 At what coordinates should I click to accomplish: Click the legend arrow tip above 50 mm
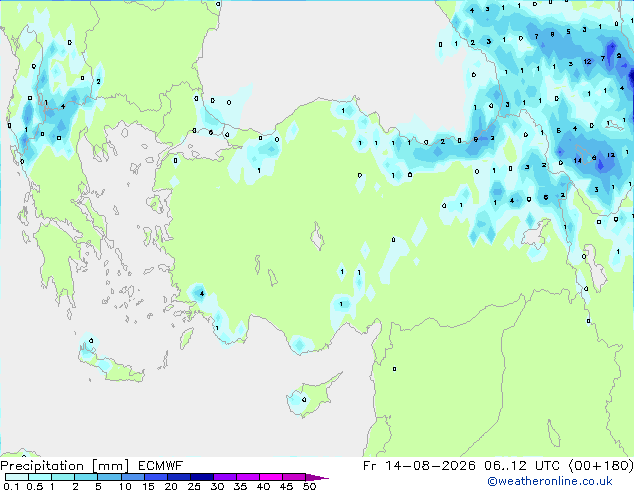coord(317,477)
